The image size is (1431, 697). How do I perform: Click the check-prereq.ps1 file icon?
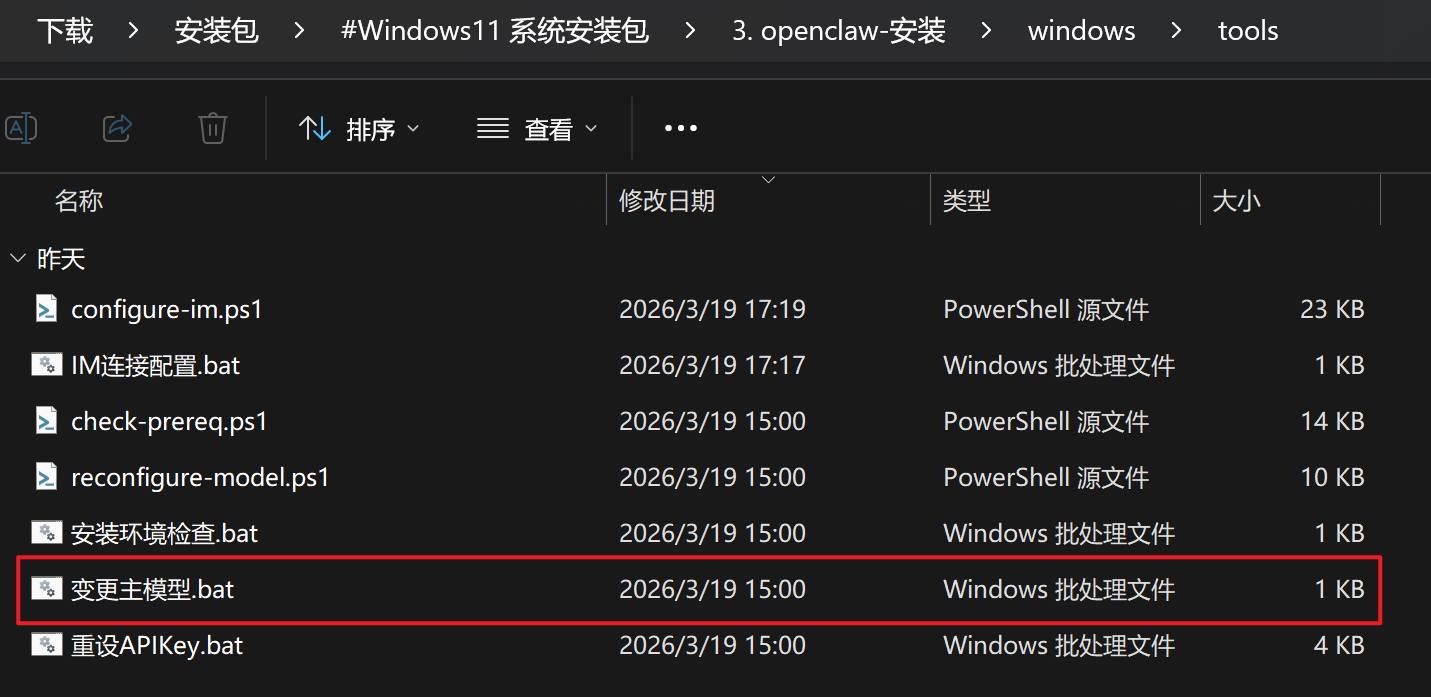click(46, 421)
